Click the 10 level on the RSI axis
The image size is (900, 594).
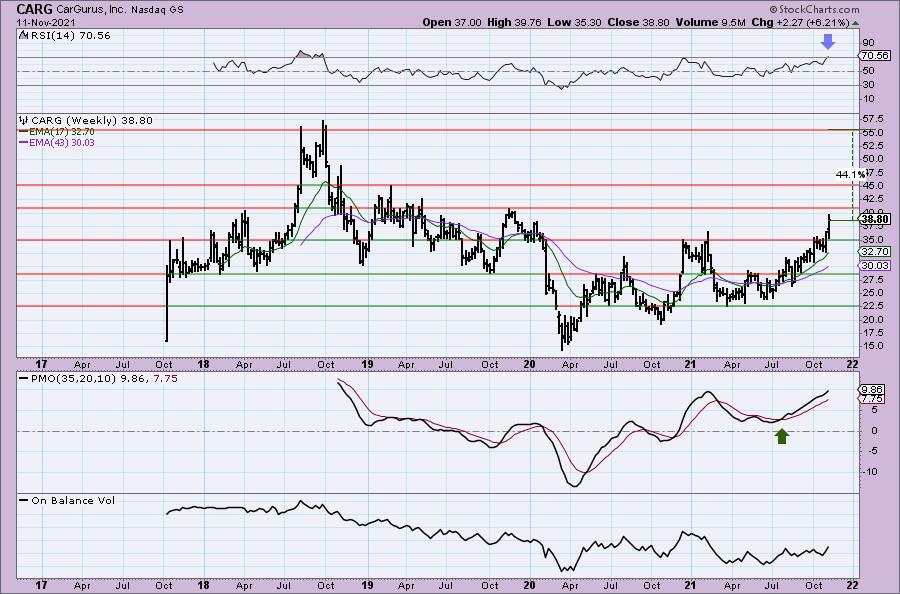[868, 99]
